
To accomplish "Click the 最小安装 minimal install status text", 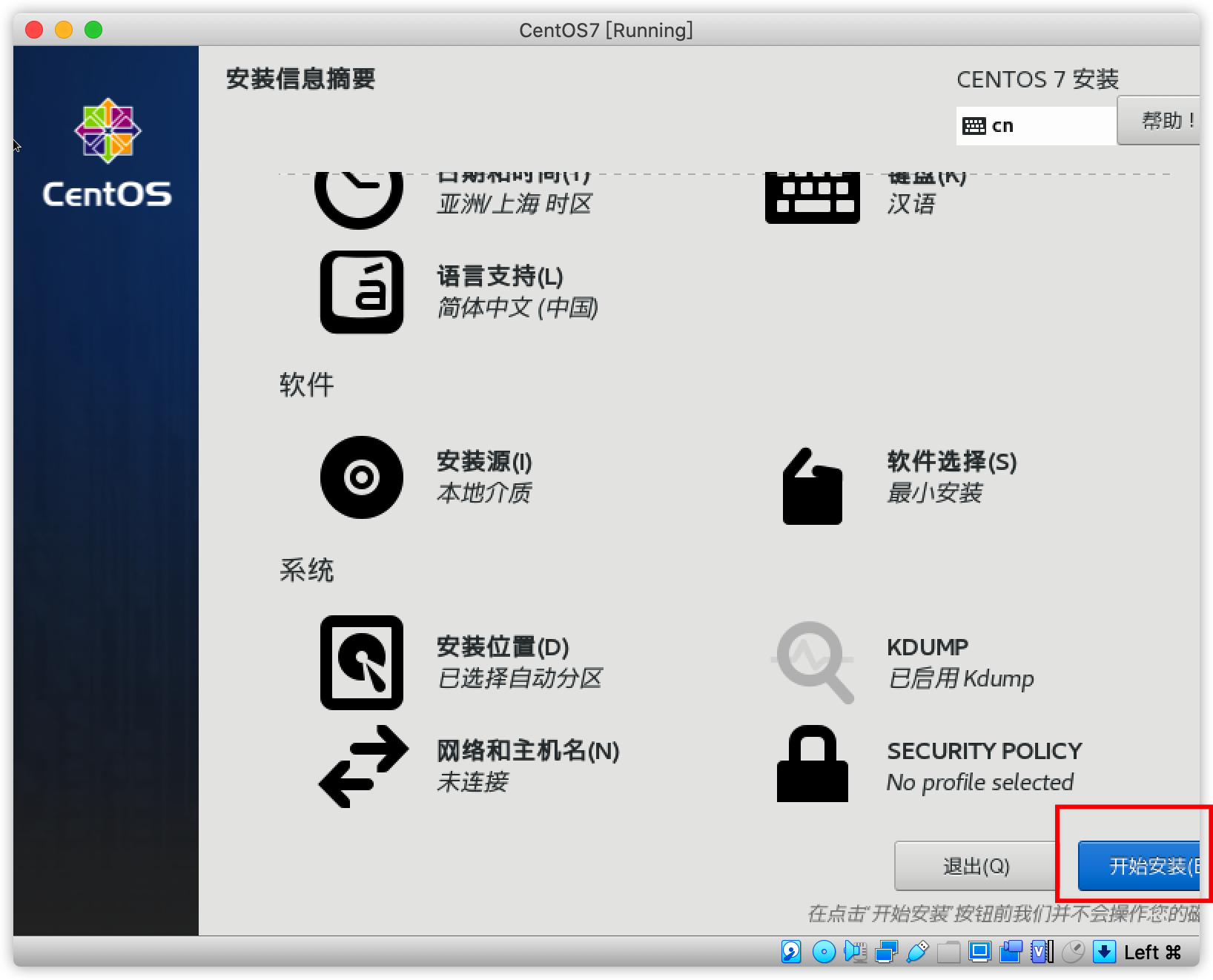I will point(935,493).
